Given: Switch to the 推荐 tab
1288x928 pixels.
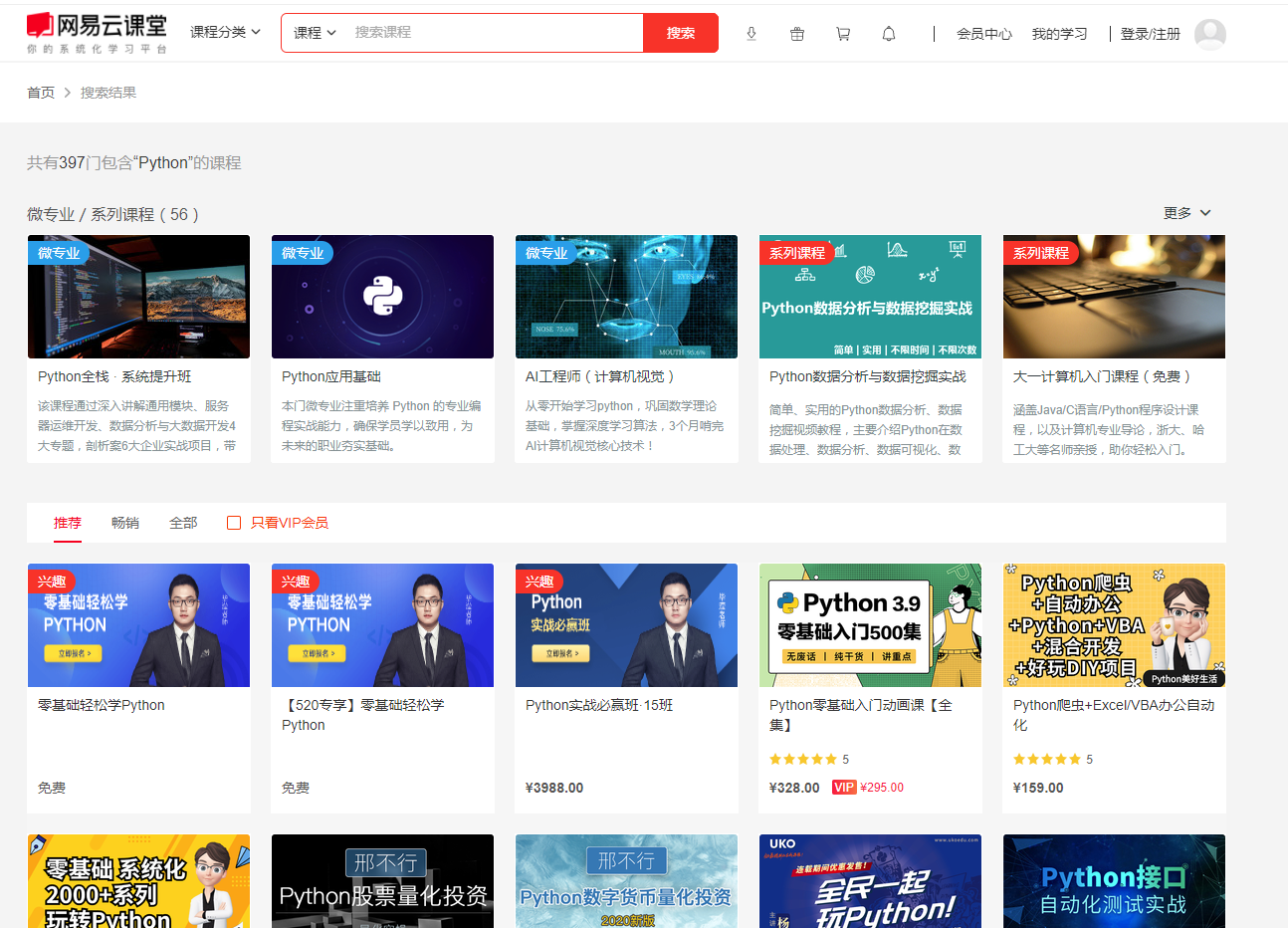Looking at the screenshot, I should (68, 523).
